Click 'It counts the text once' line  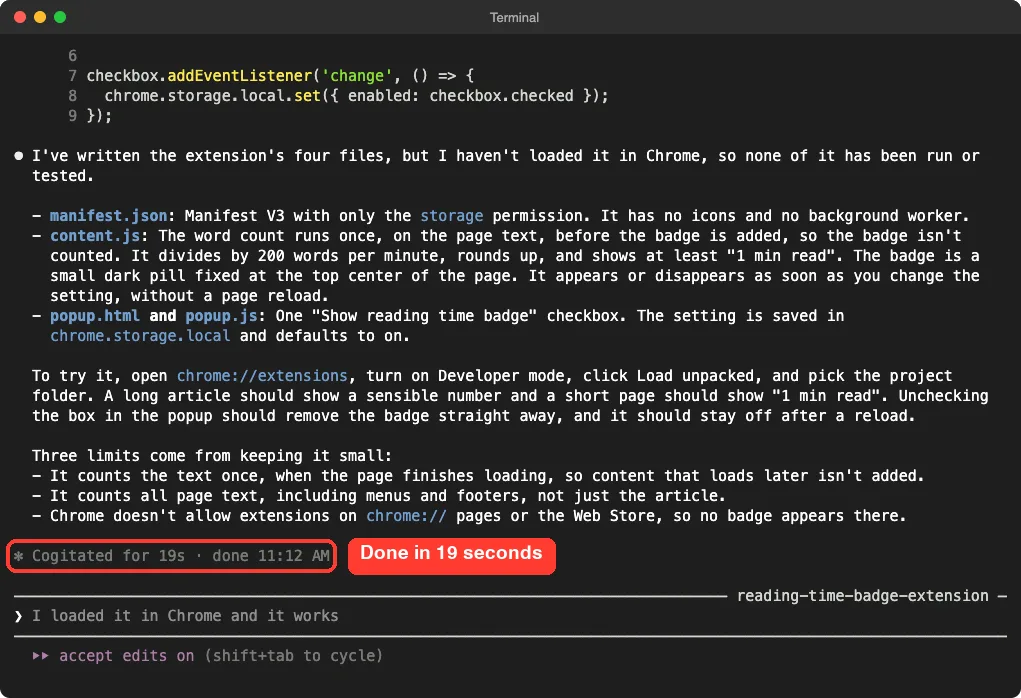[x=478, y=476]
